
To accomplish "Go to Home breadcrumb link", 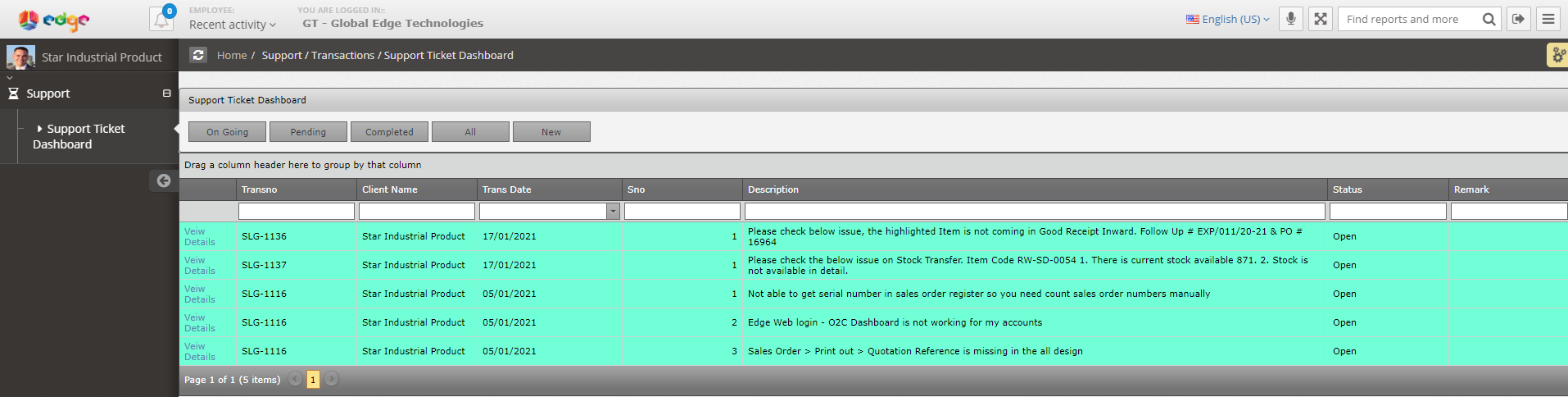I will point(232,55).
